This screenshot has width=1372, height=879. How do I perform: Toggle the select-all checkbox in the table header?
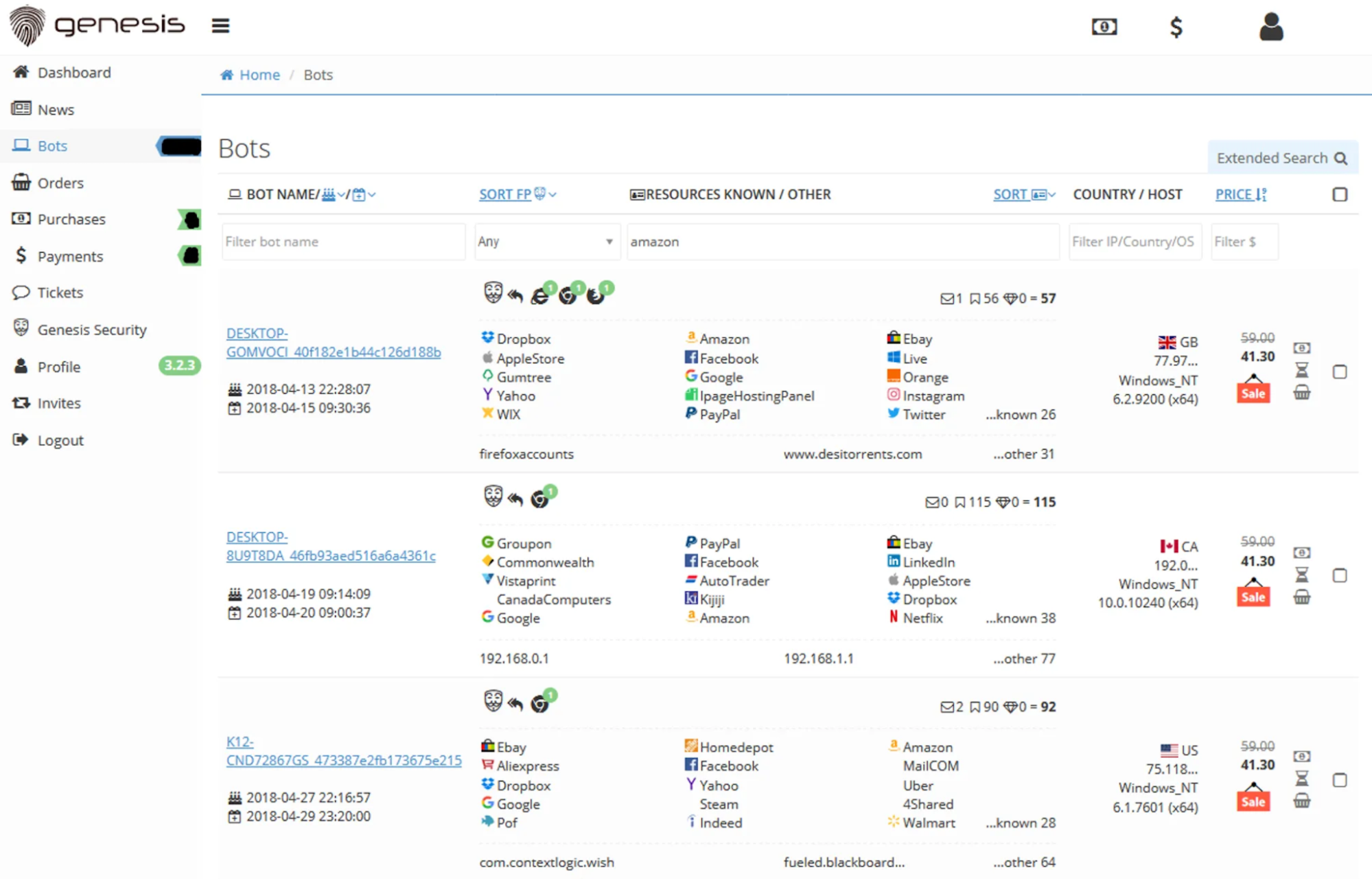[x=1340, y=194]
